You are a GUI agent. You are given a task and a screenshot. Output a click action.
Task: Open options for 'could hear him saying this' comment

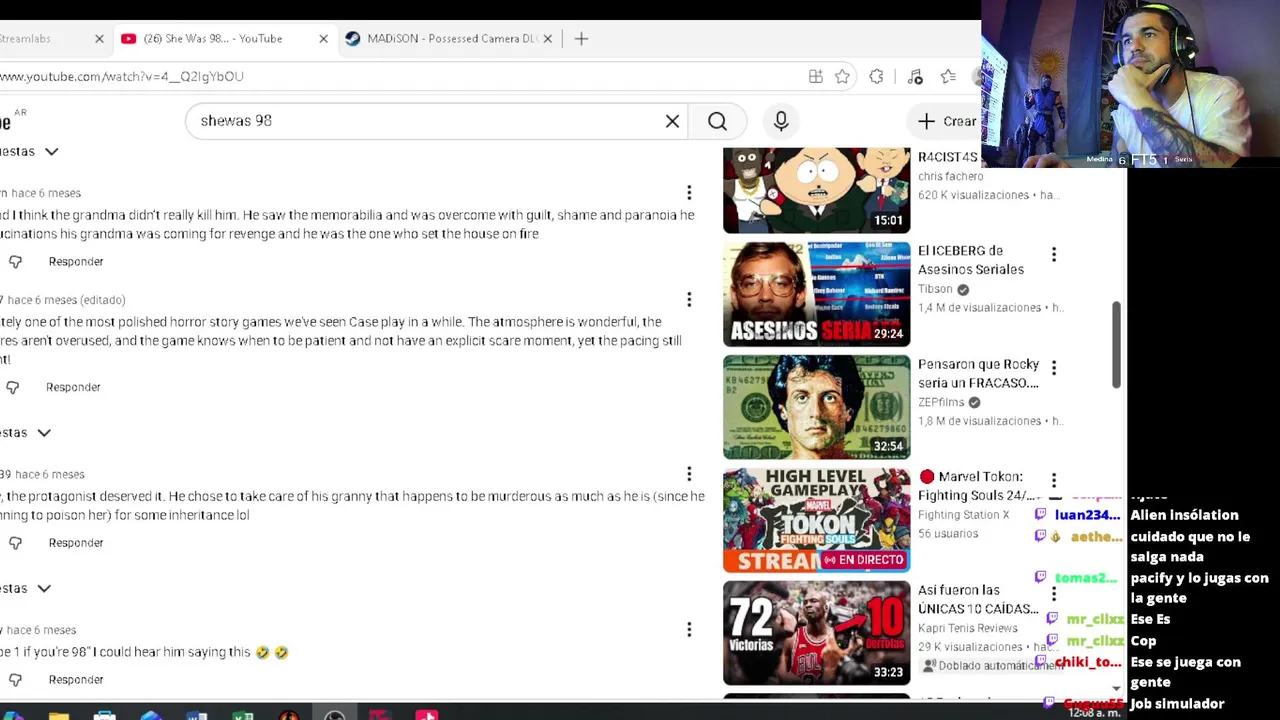tap(689, 629)
